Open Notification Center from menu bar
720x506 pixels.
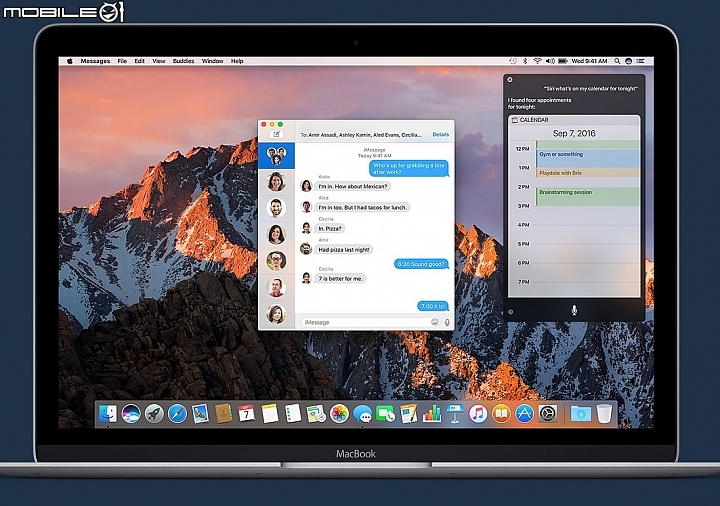641,61
